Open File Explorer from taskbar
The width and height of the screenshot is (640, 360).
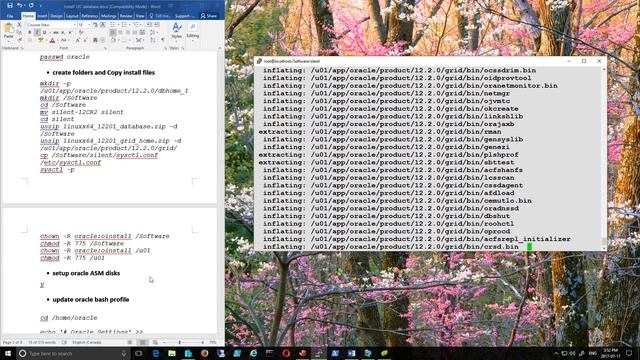coord(172,353)
